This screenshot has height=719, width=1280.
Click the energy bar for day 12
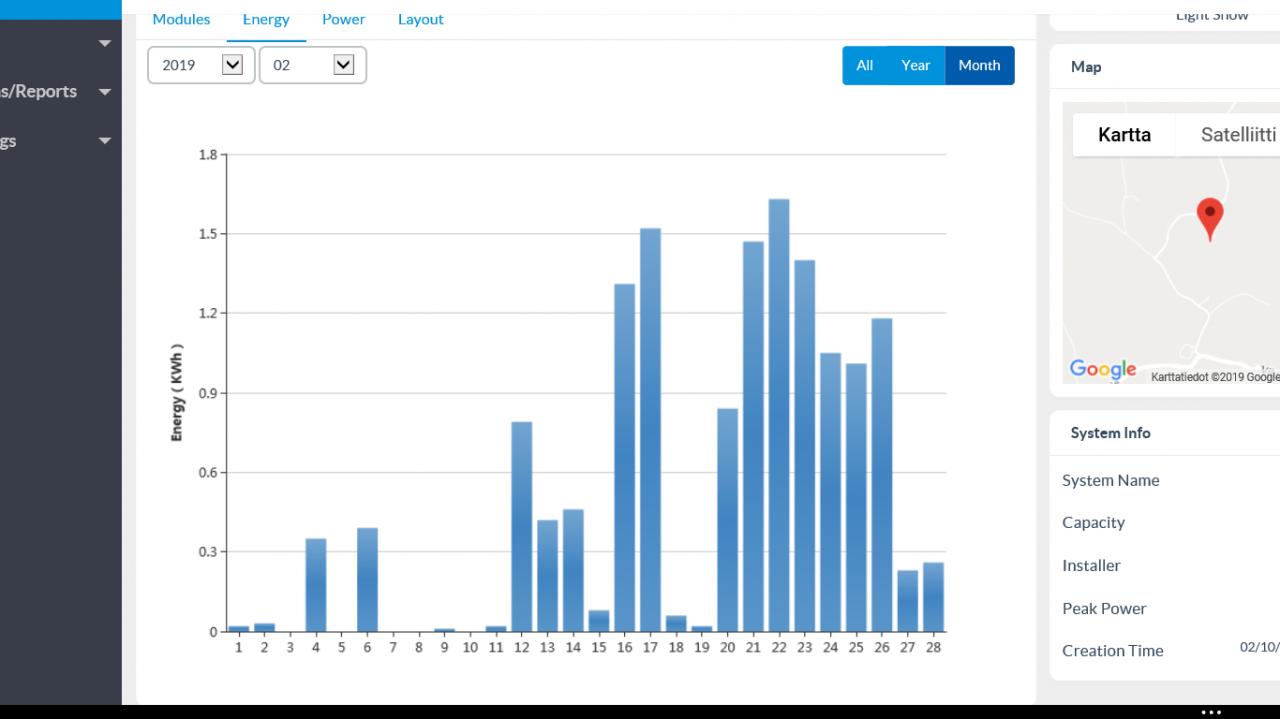[522, 527]
